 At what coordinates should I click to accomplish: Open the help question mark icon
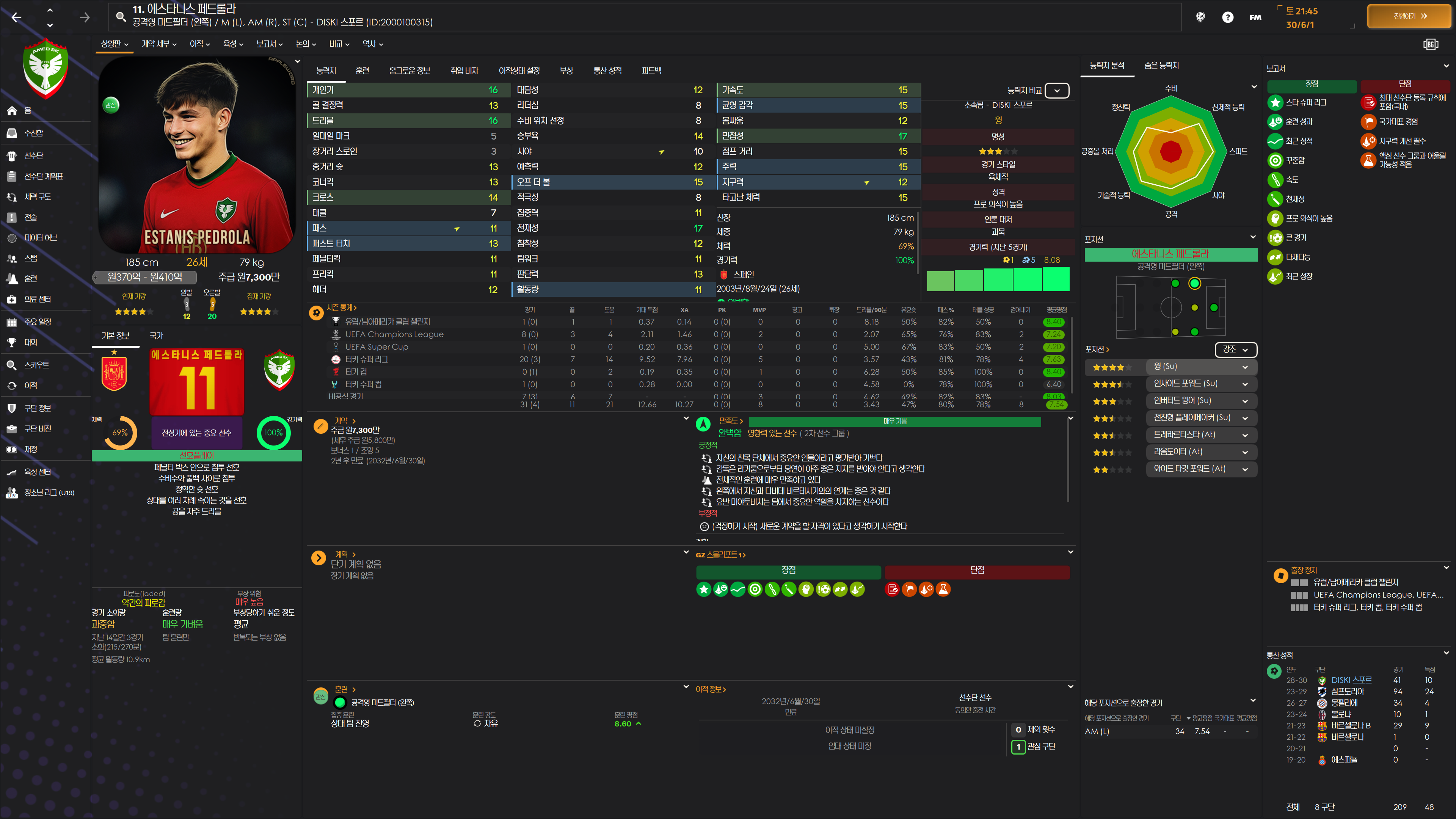point(1227,17)
